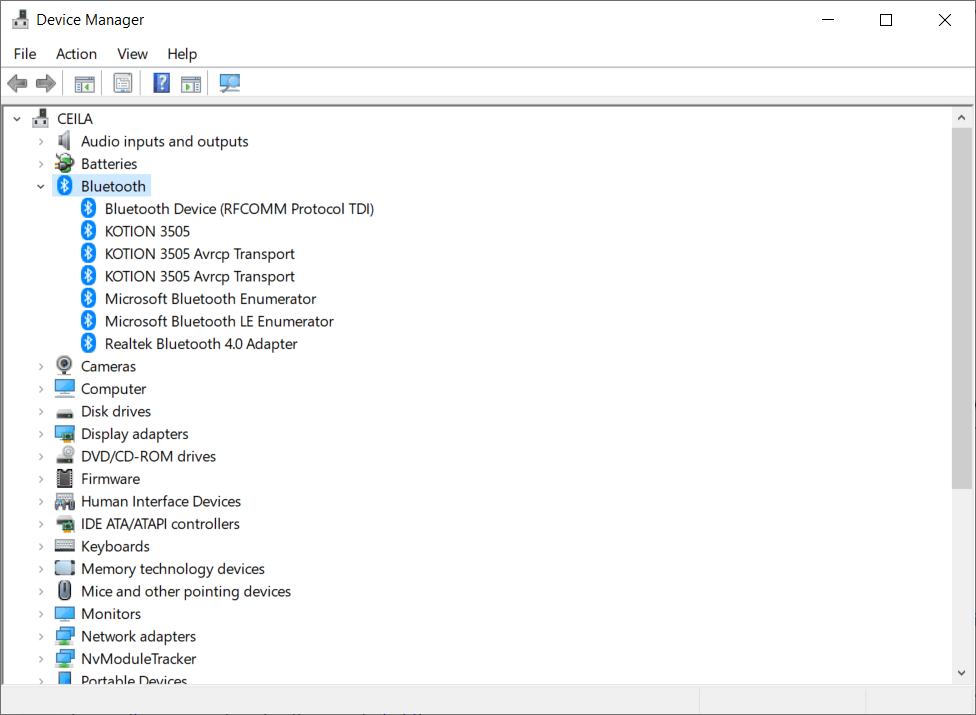Click the KOTION 3505 Bluetooth icon
The image size is (976, 715).
pyautogui.click(x=88, y=231)
